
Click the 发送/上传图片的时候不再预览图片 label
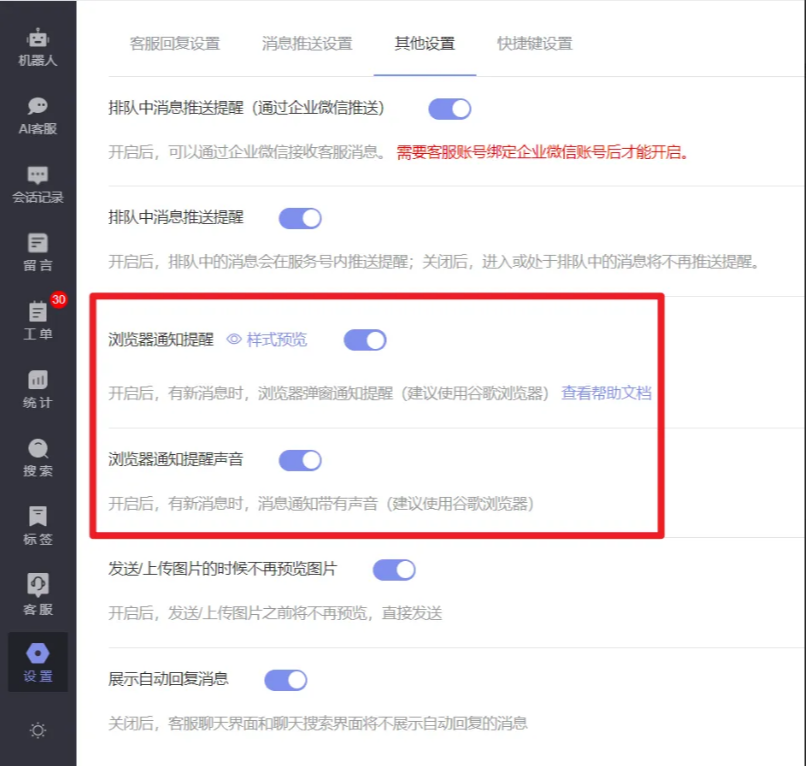pyautogui.click(x=223, y=569)
